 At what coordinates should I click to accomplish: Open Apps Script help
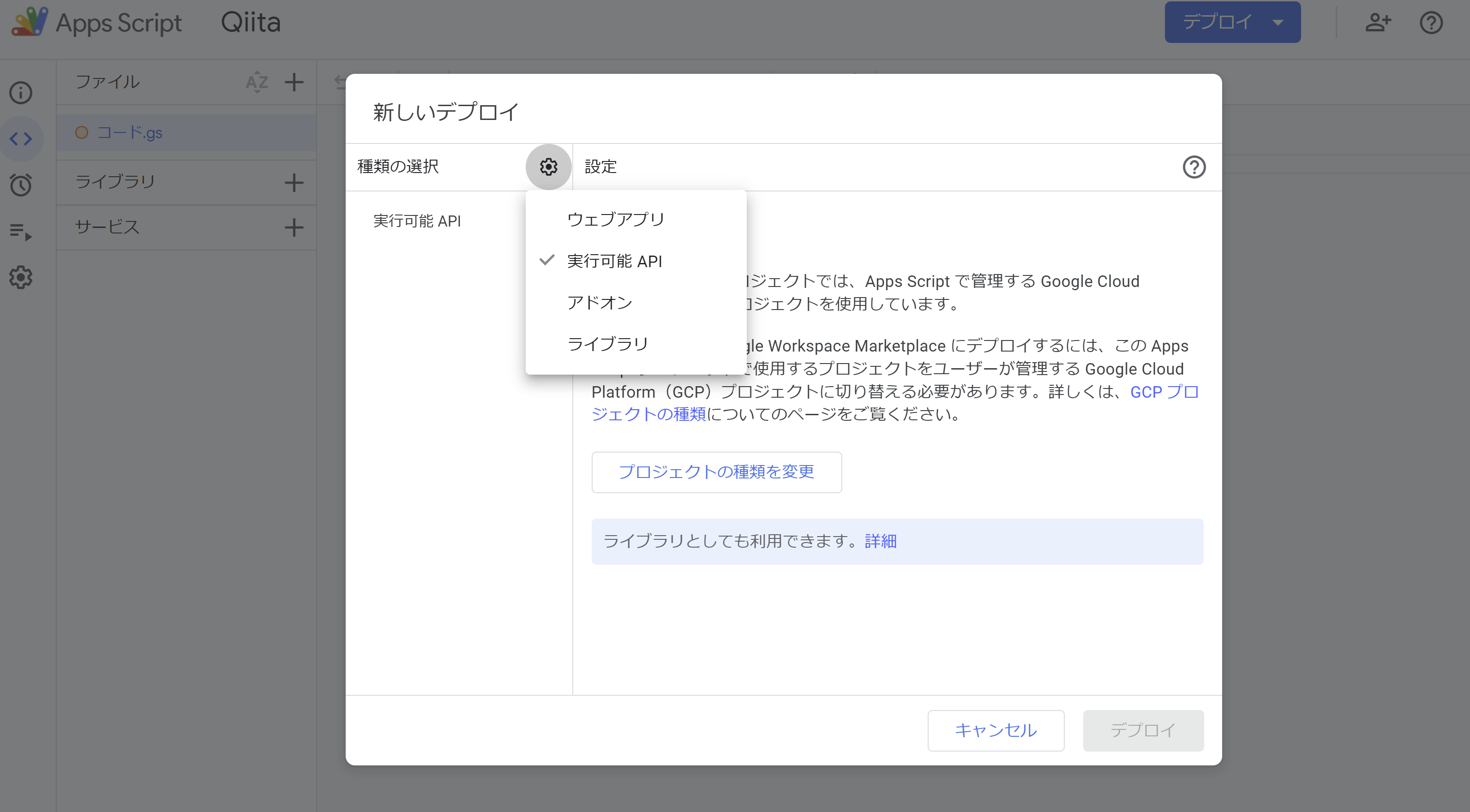pyautogui.click(x=1431, y=22)
